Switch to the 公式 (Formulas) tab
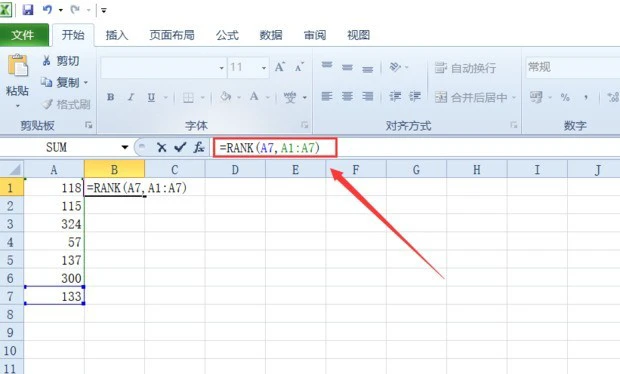The height and width of the screenshot is (374, 620). pyautogui.click(x=227, y=35)
